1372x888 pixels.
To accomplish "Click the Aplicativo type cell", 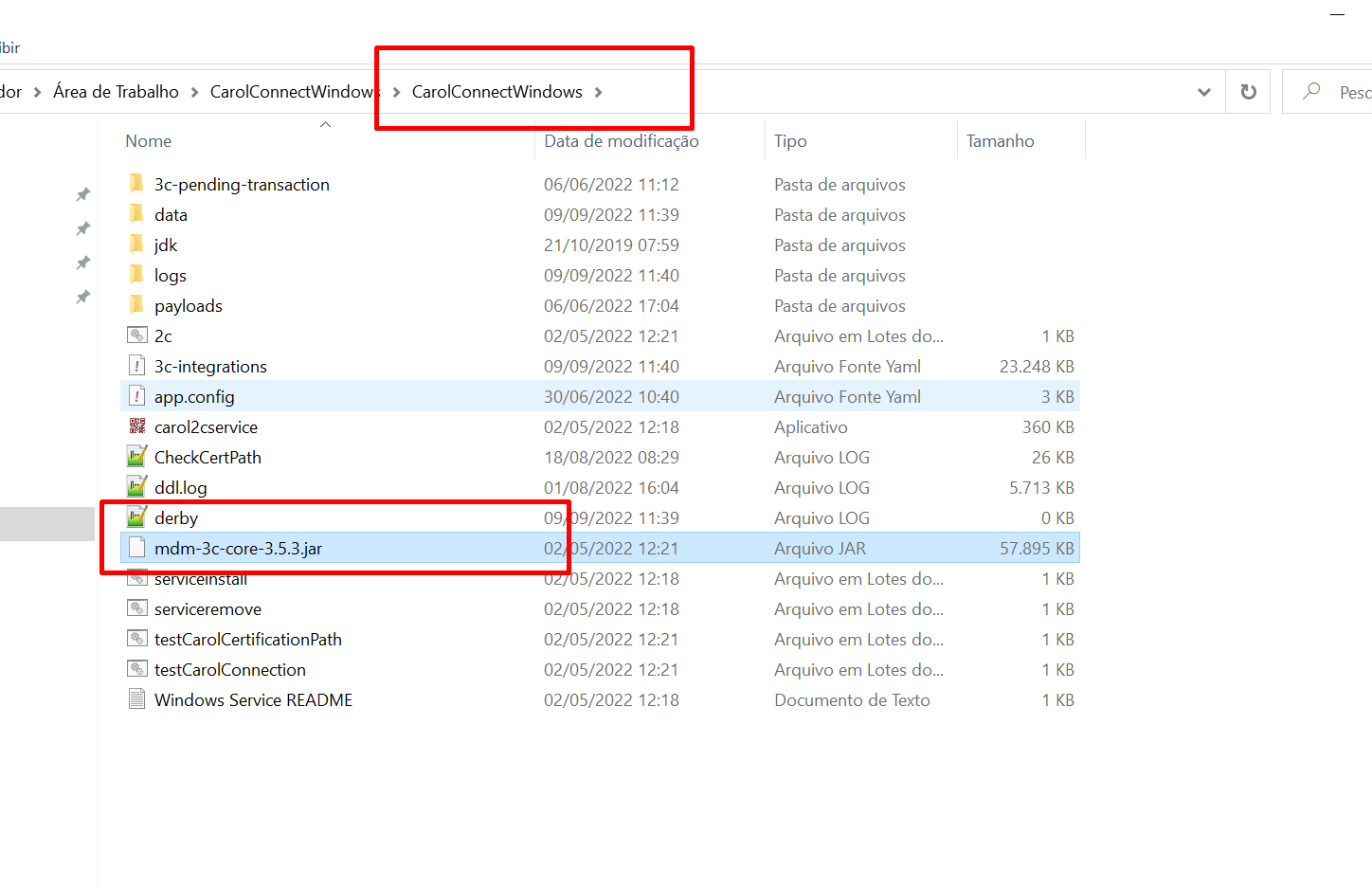I will pyautogui.click(x=811, y=427).
